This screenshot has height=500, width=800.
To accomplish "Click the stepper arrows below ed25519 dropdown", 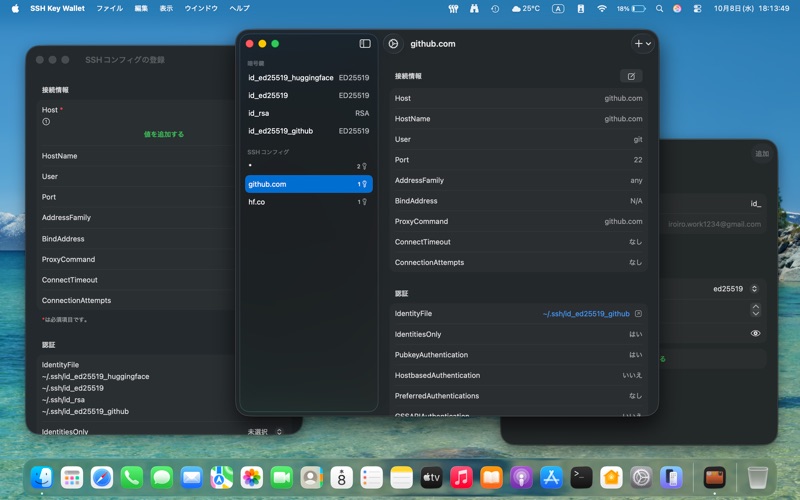I will 756,310.
